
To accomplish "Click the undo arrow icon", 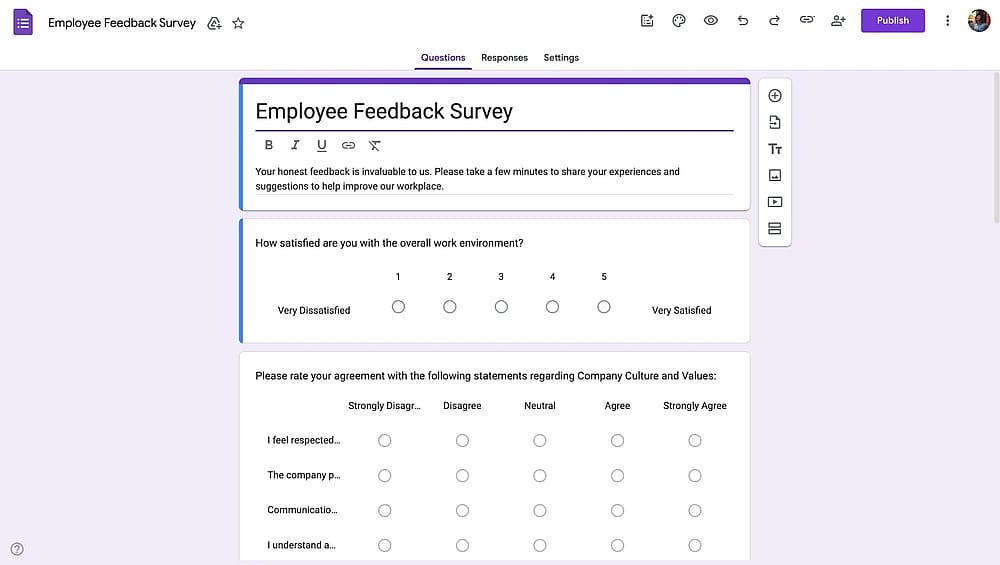I will tap(742, 20).
